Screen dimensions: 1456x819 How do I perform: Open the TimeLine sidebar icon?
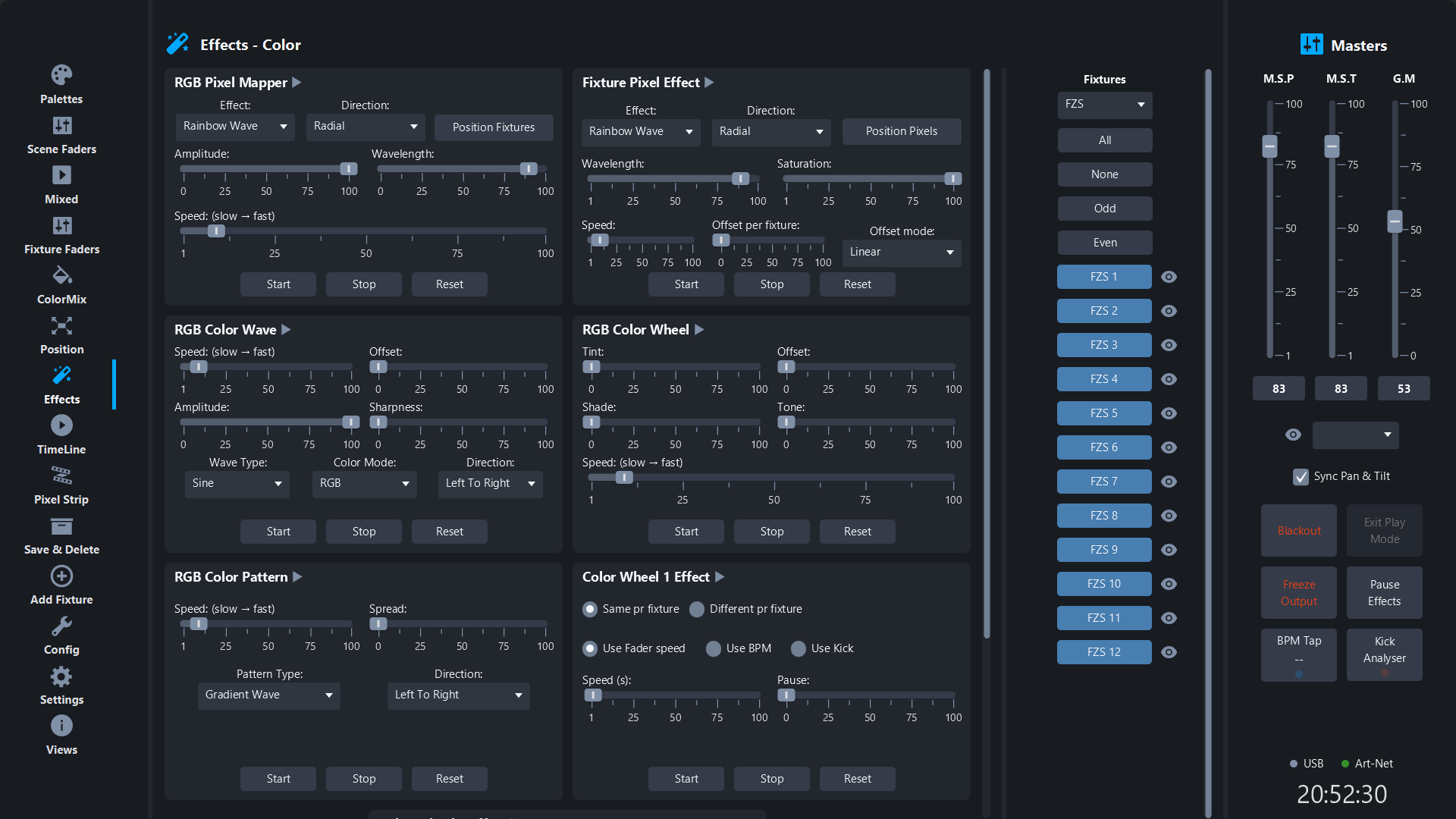click(x=61, y=425)
